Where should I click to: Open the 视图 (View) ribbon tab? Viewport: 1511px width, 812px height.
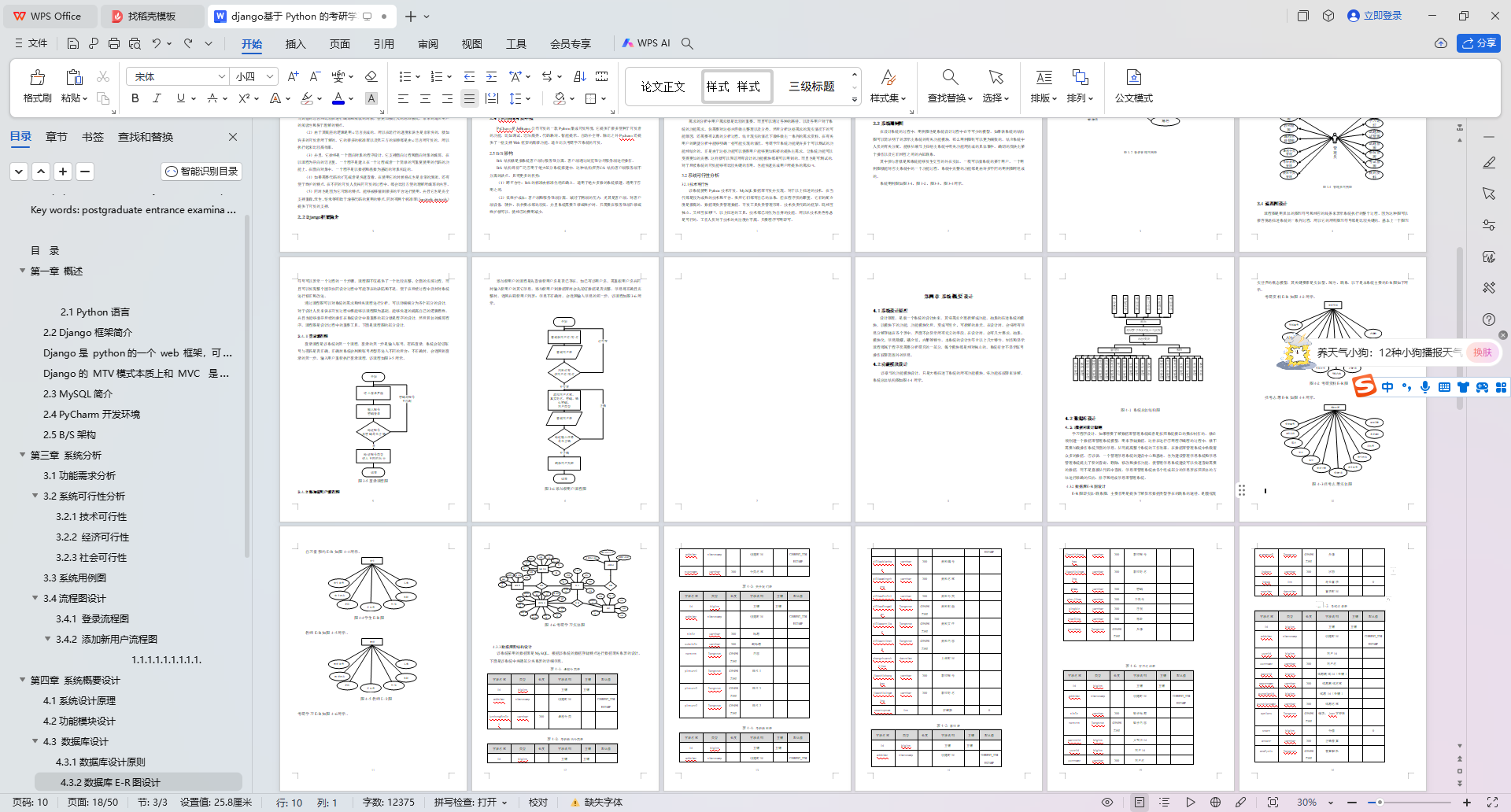pos(472,43)
